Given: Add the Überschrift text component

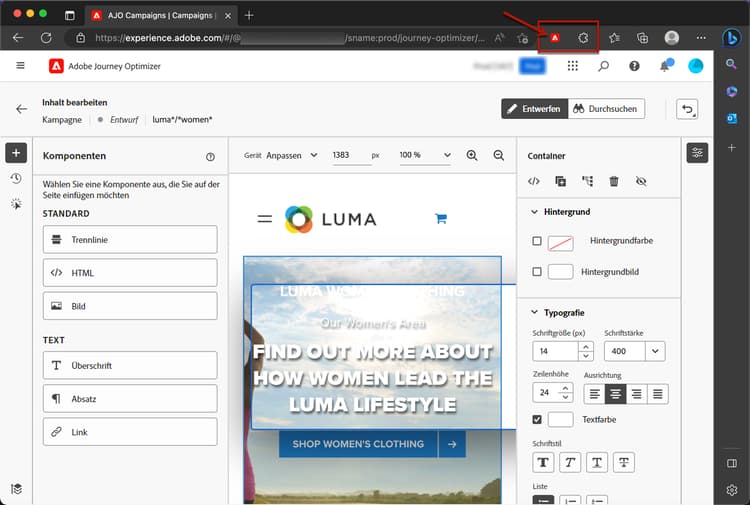Looking at the screenshot, I should tap(130, 365).
